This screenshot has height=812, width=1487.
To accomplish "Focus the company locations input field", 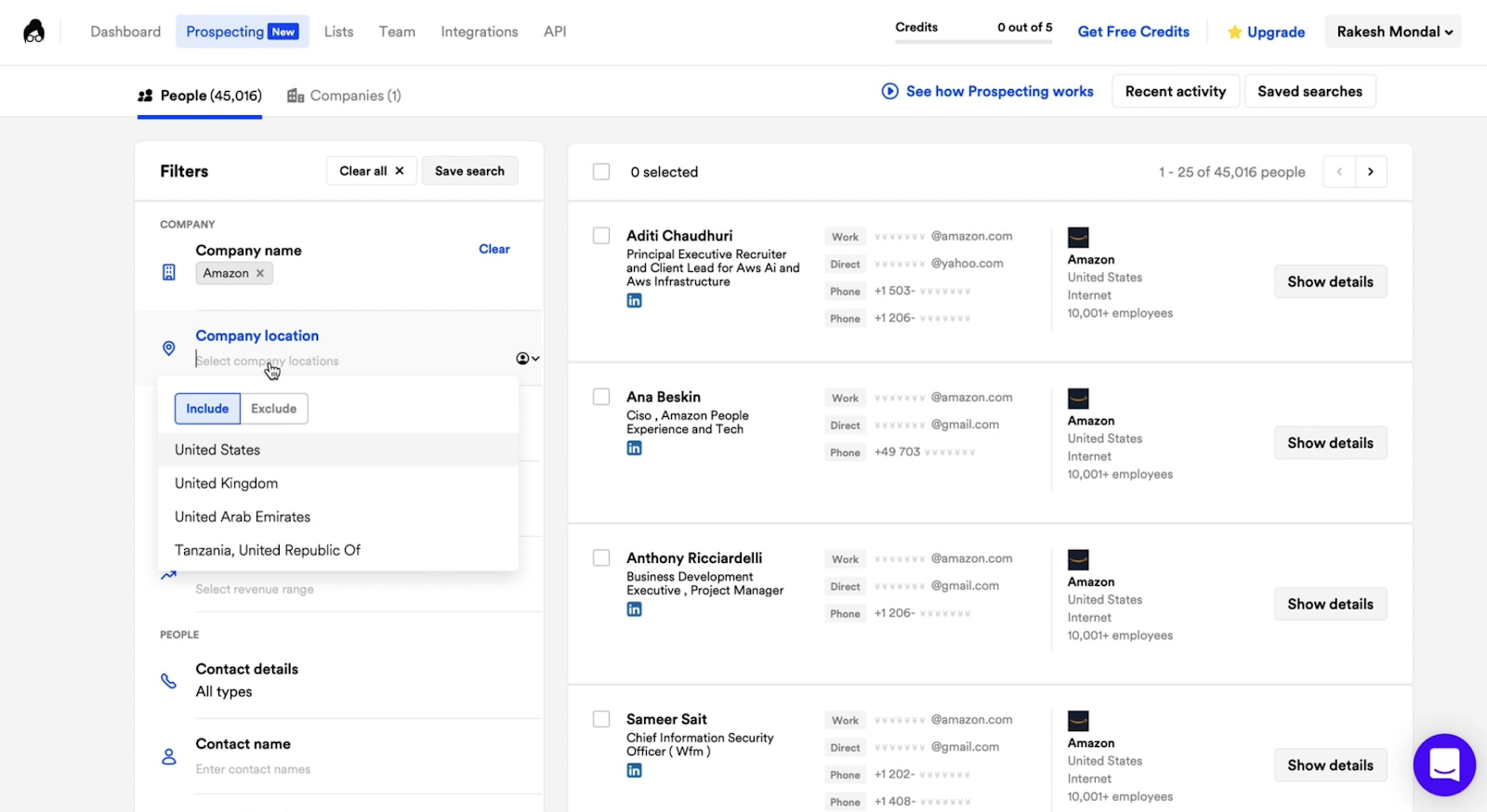I will tap(353, 360).
